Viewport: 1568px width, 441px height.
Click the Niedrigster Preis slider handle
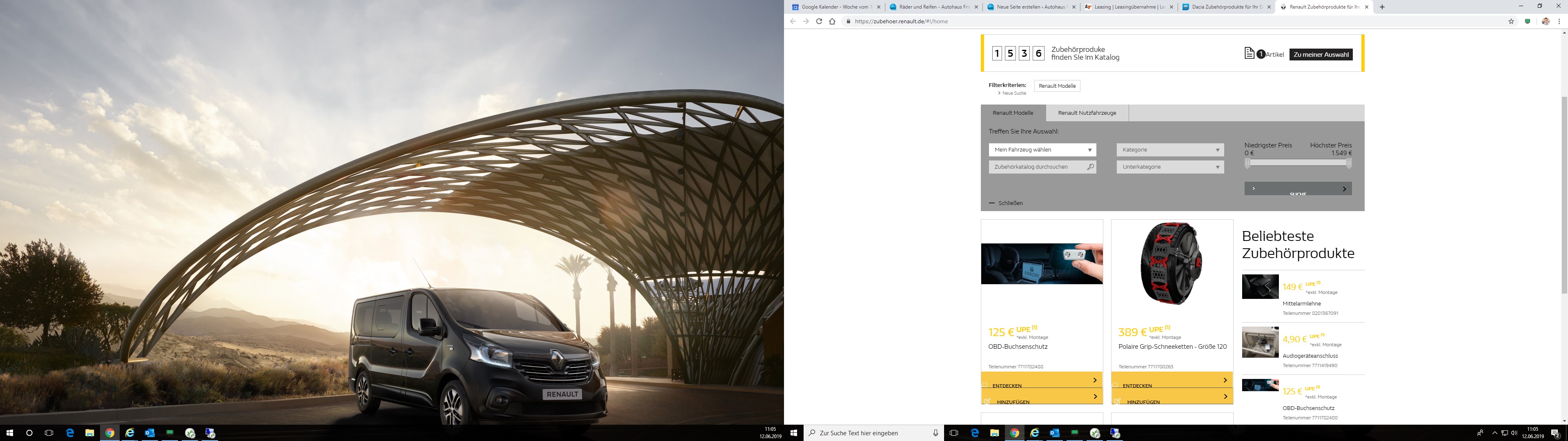click(x=1247, y=163)
